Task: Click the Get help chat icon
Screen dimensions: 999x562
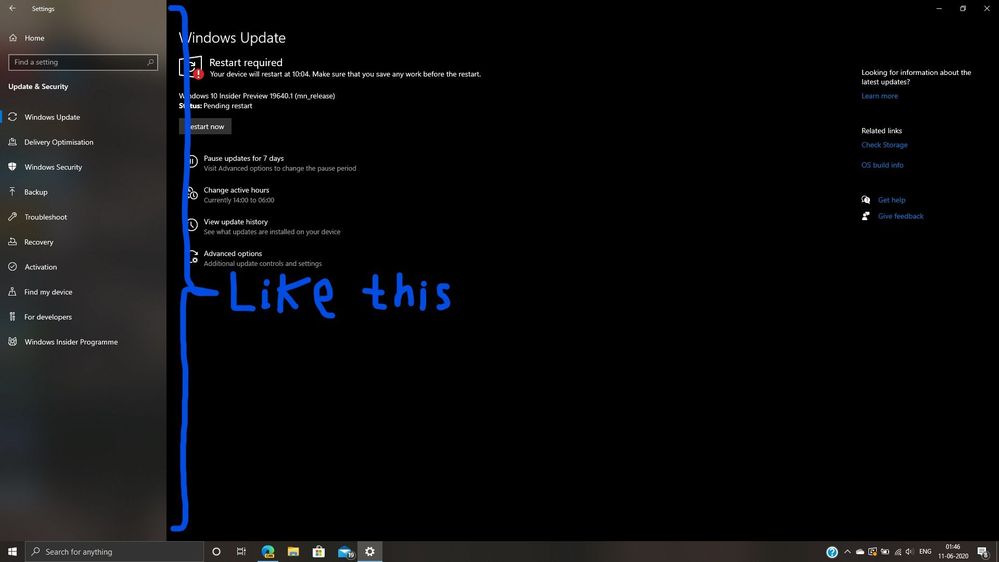Action: coord(866,200)
